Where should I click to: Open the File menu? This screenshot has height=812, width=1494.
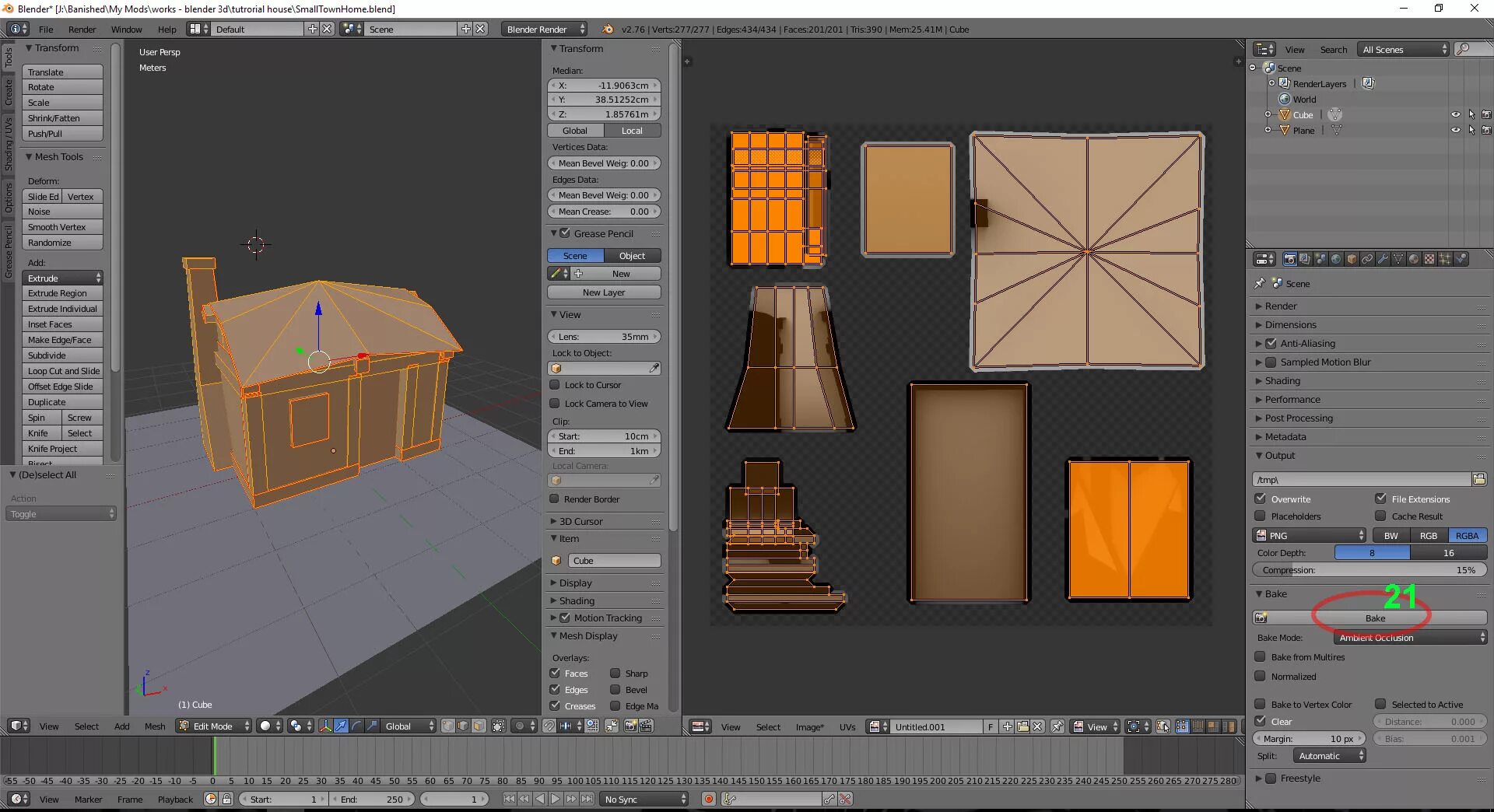46,29
